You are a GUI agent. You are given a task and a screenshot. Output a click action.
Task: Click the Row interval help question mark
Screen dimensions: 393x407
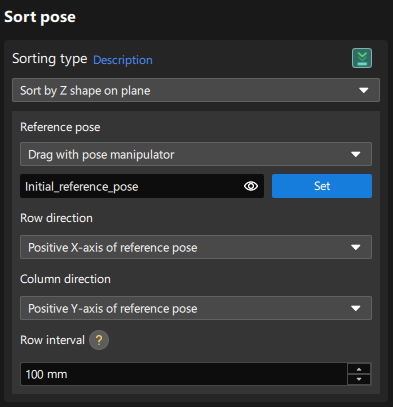click(99, 340)
